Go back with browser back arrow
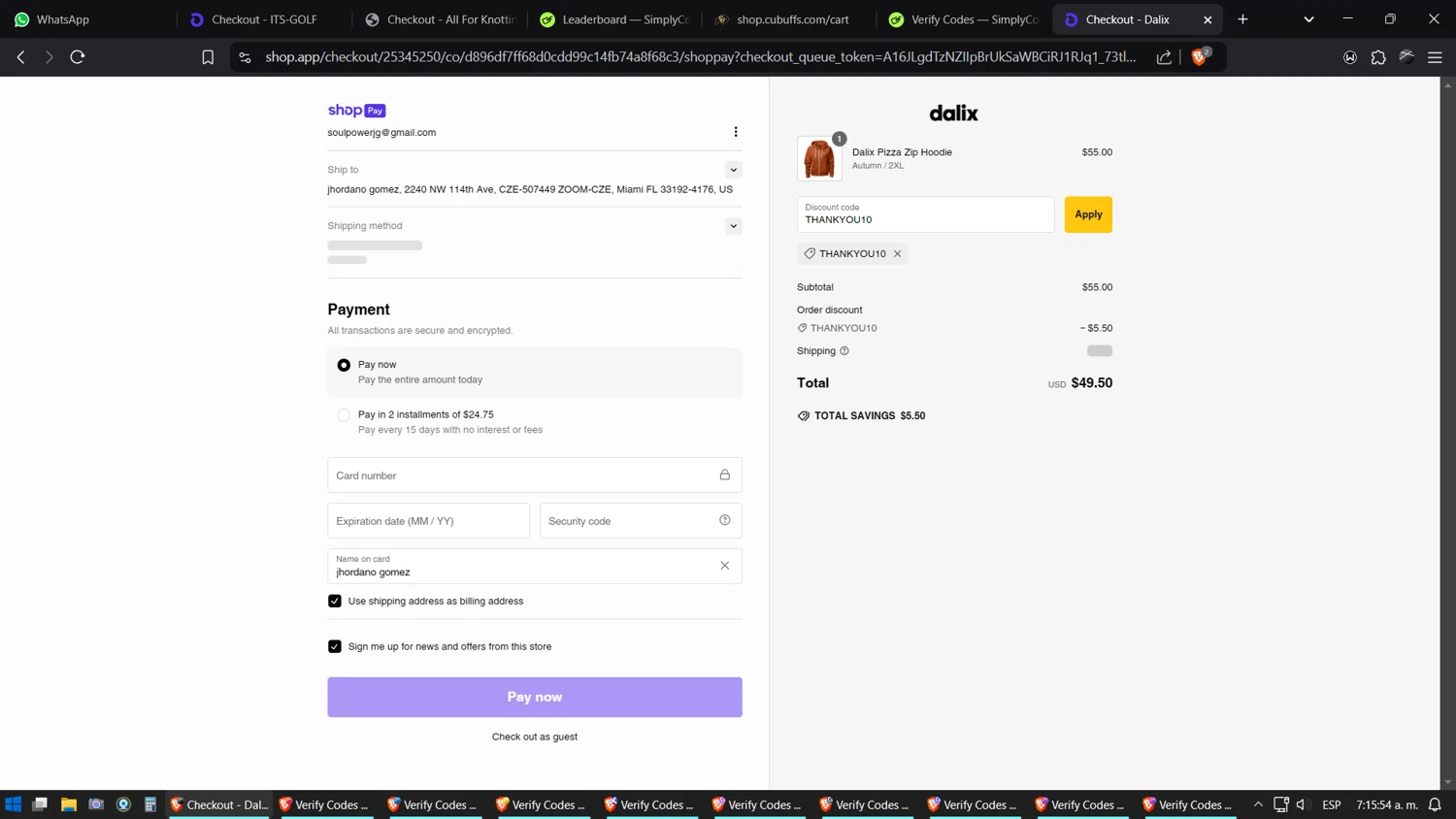This screenshot has height=819, width=1456. tap(21, 57)
